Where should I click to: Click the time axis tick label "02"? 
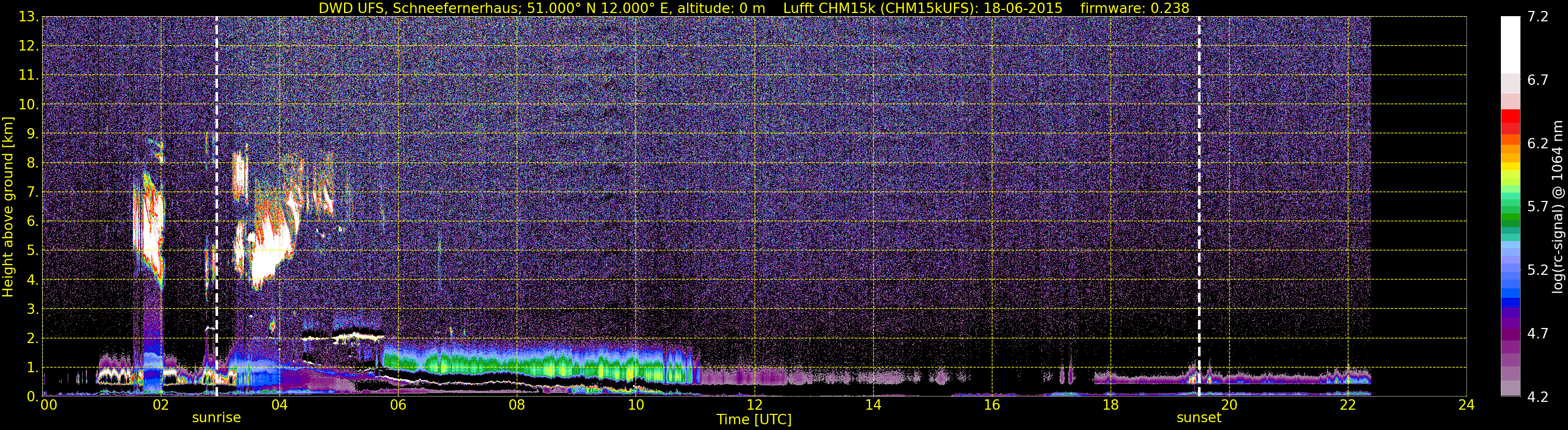point(161,406)
